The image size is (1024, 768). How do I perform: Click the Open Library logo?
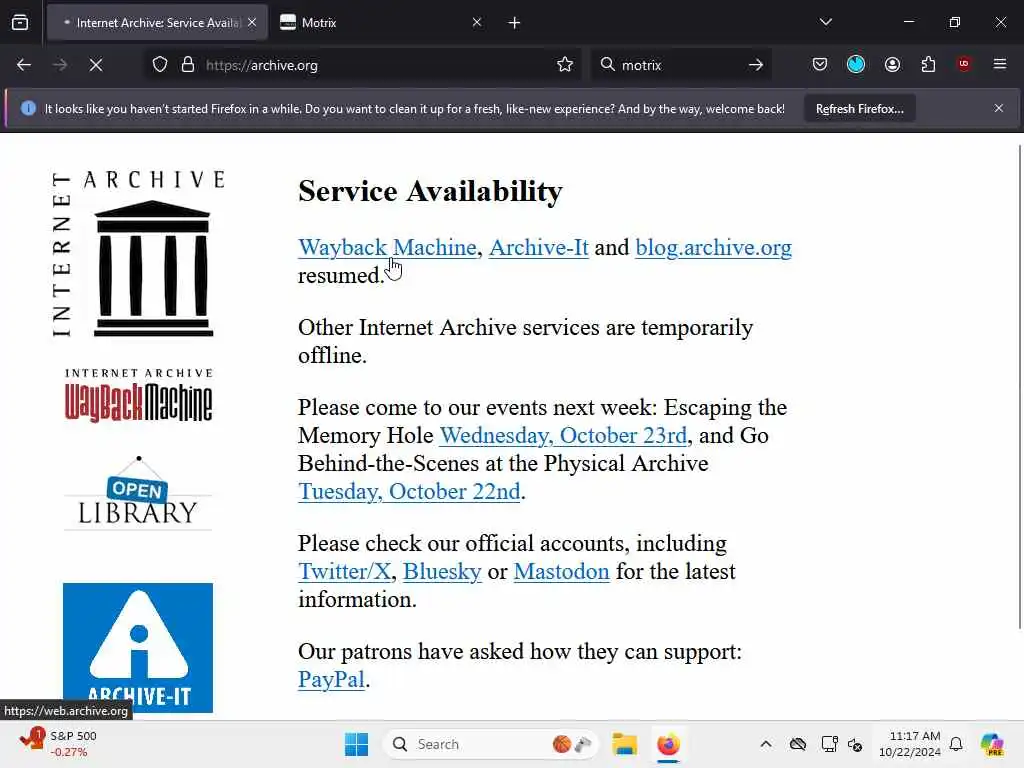[138, 493]
